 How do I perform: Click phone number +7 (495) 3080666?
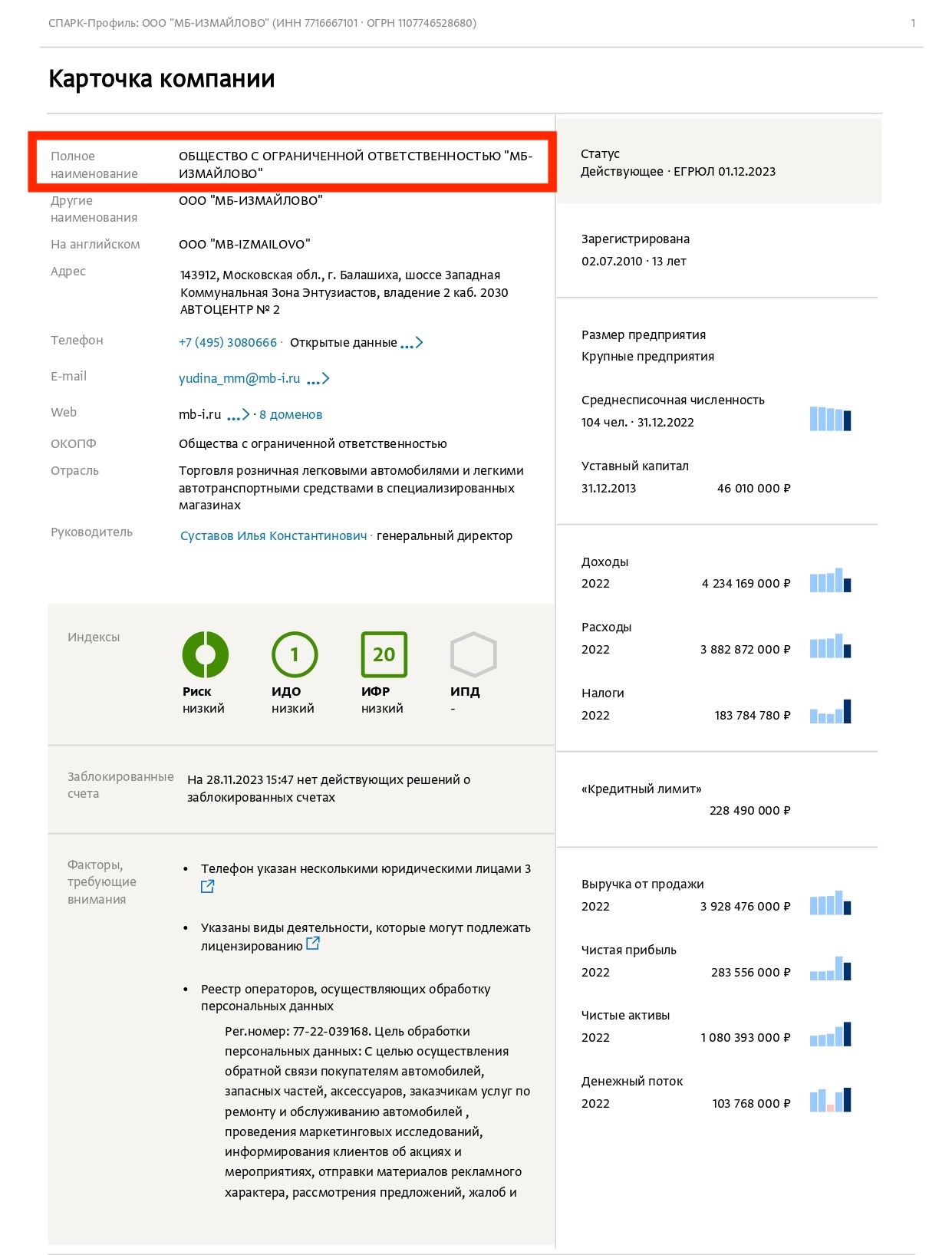[x=228, y=343]
